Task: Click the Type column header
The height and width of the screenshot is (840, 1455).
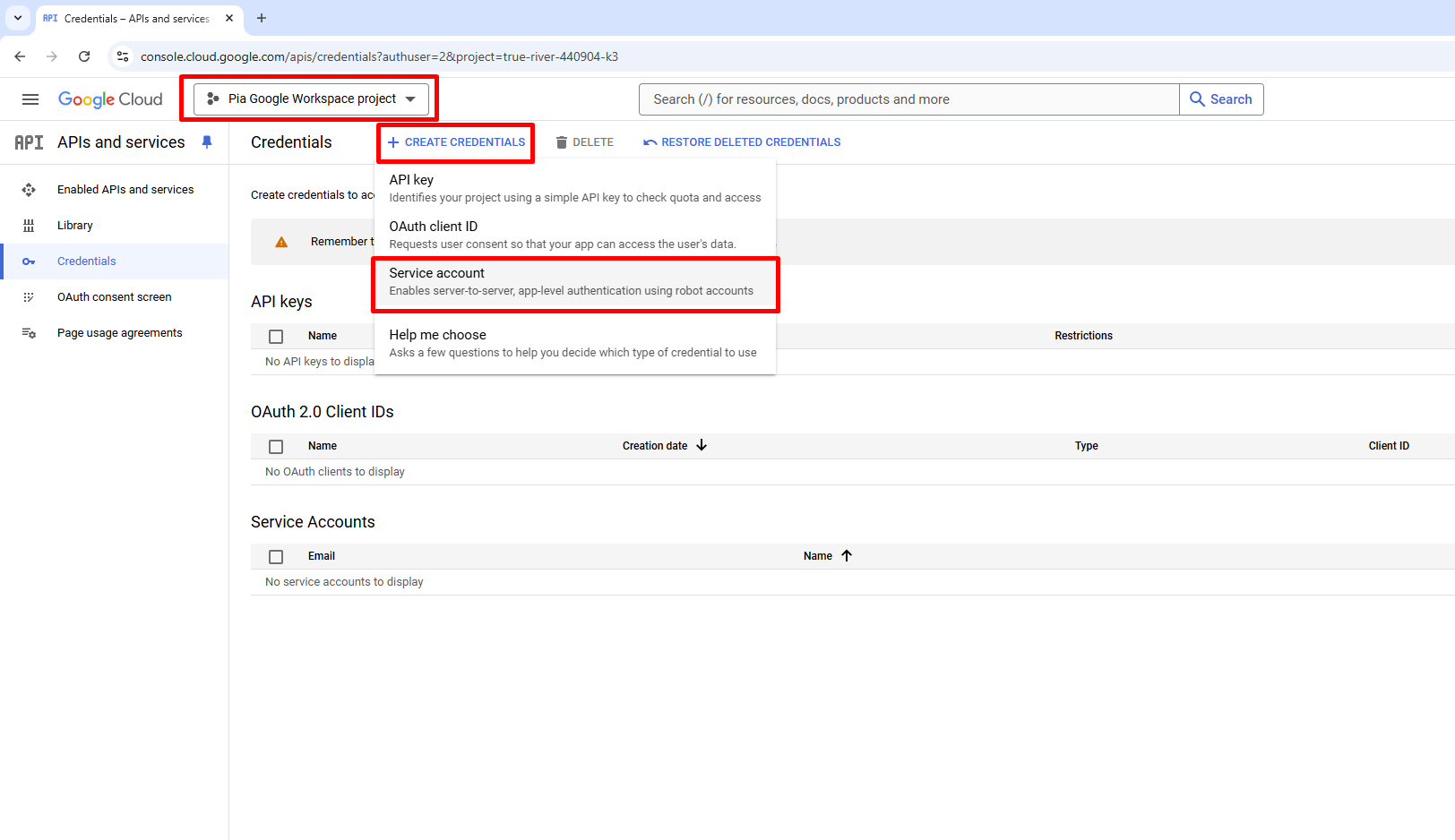Action: click(1086, 446)
